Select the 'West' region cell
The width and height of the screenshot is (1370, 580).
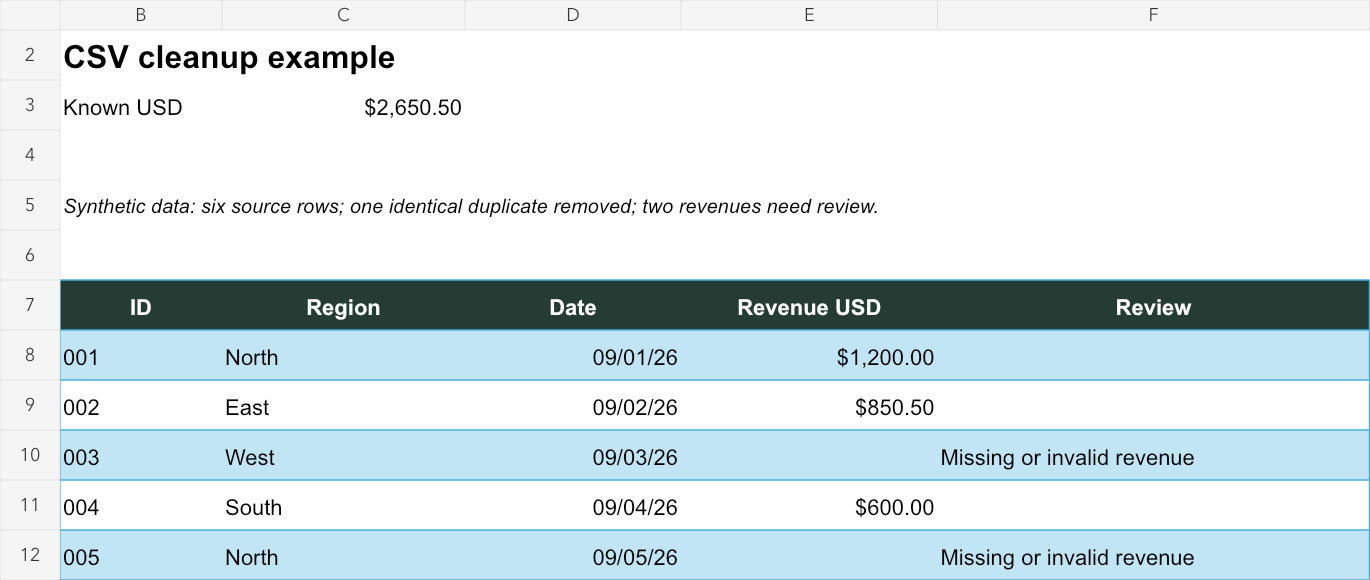(343, 455)
